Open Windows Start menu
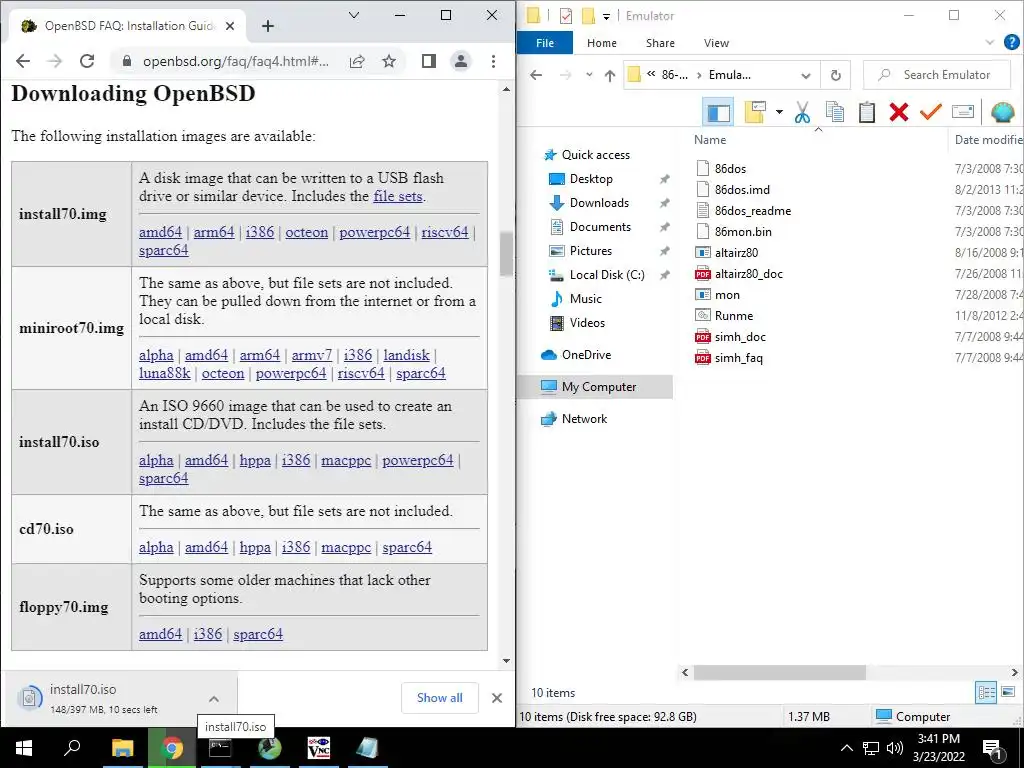 (24, 748)
